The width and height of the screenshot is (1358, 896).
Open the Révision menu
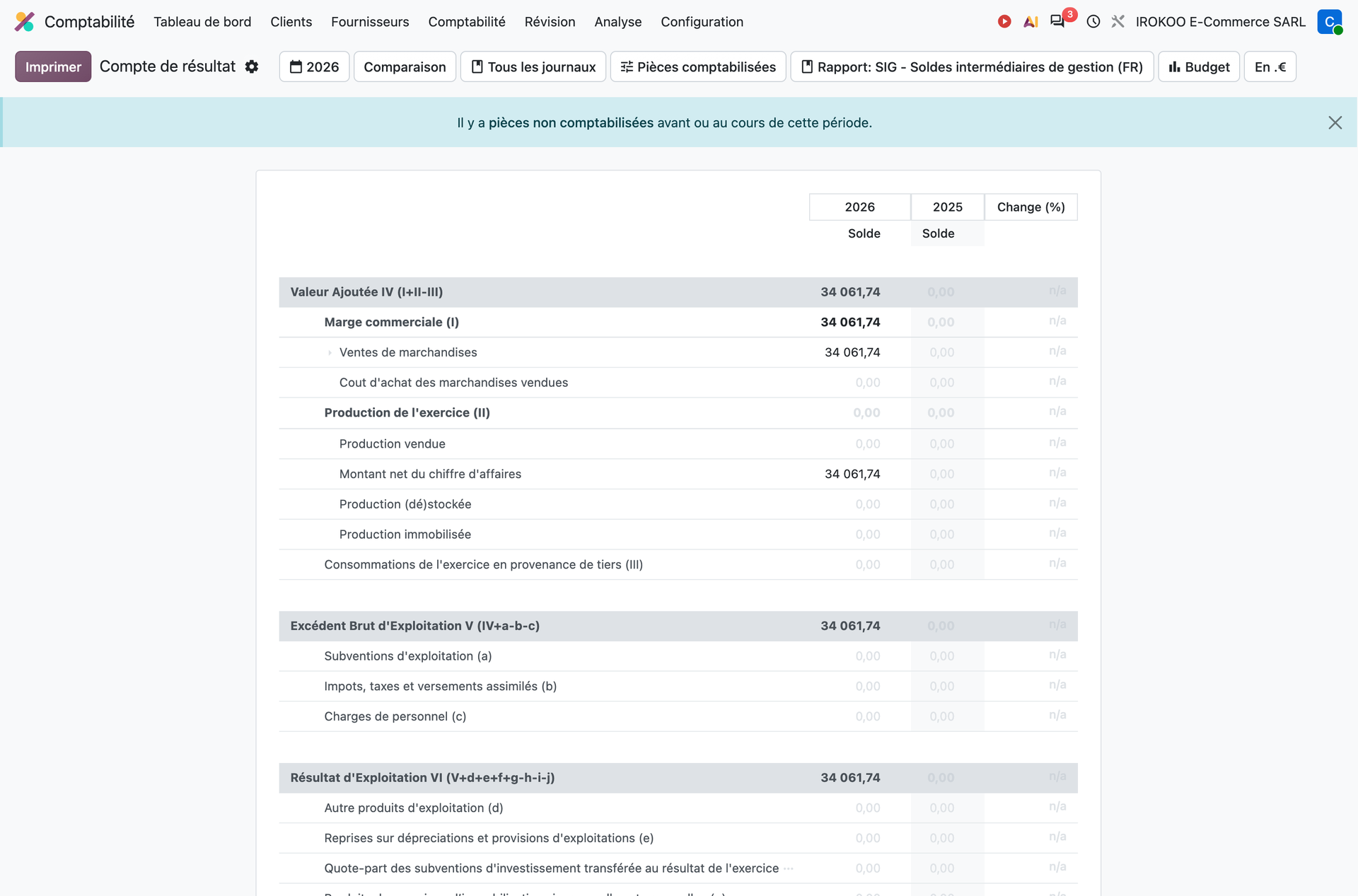(x=550, y=22)
